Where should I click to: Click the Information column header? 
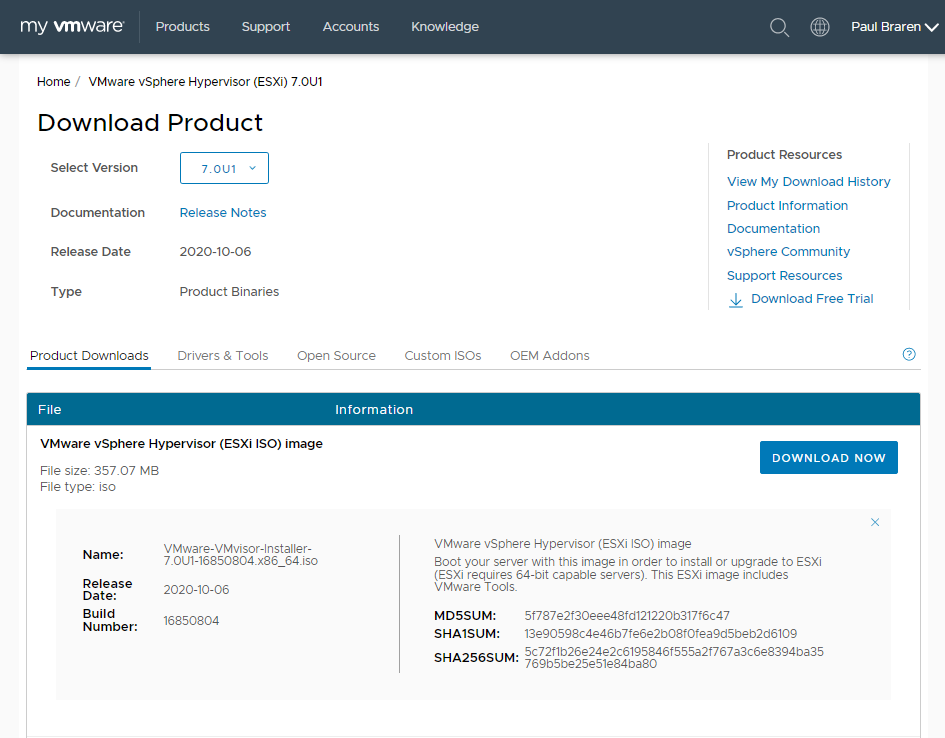374,410
